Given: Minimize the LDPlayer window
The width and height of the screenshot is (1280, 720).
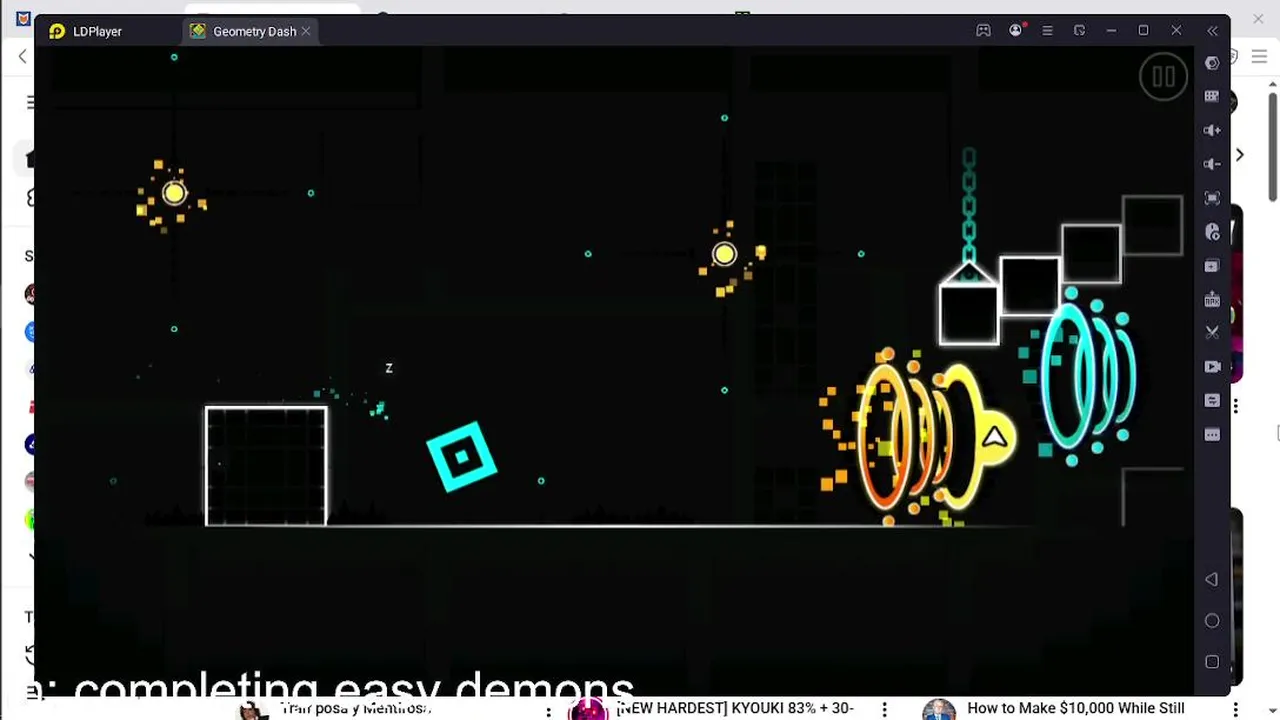Looking at the screenshot, I should point(1111,31).
